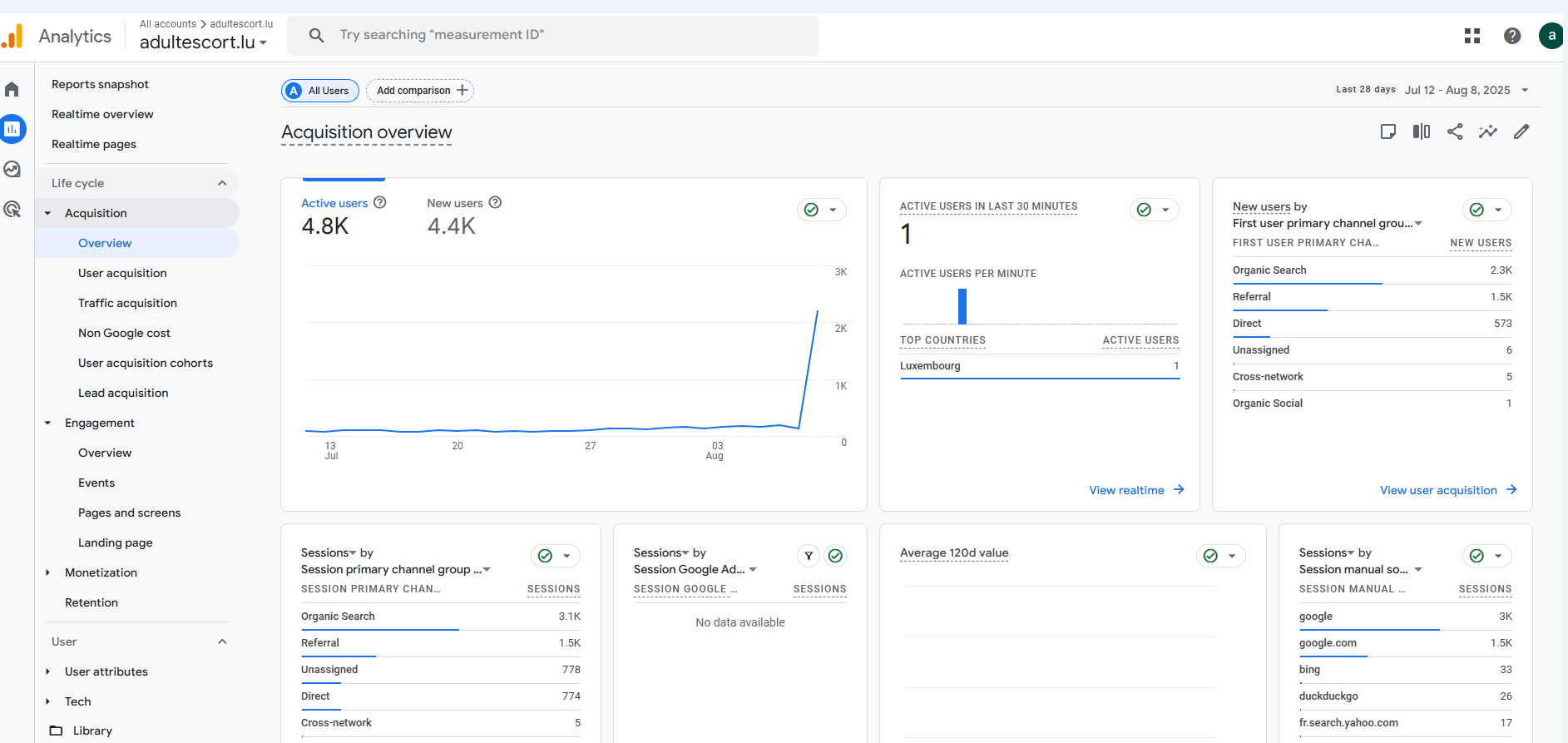Open the date range dropdown arrow

pyautogui.click(x=1525, y=90)
